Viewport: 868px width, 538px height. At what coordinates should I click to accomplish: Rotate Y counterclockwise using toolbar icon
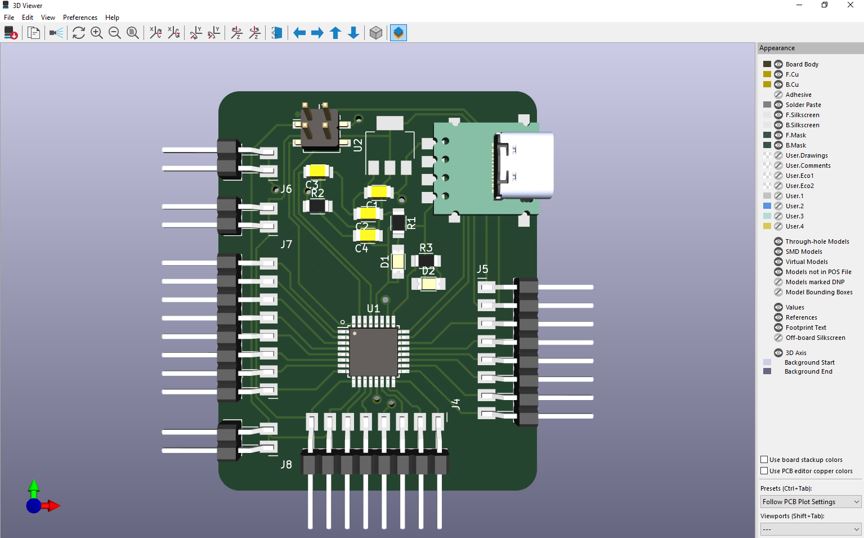click(x=214, y=33)
